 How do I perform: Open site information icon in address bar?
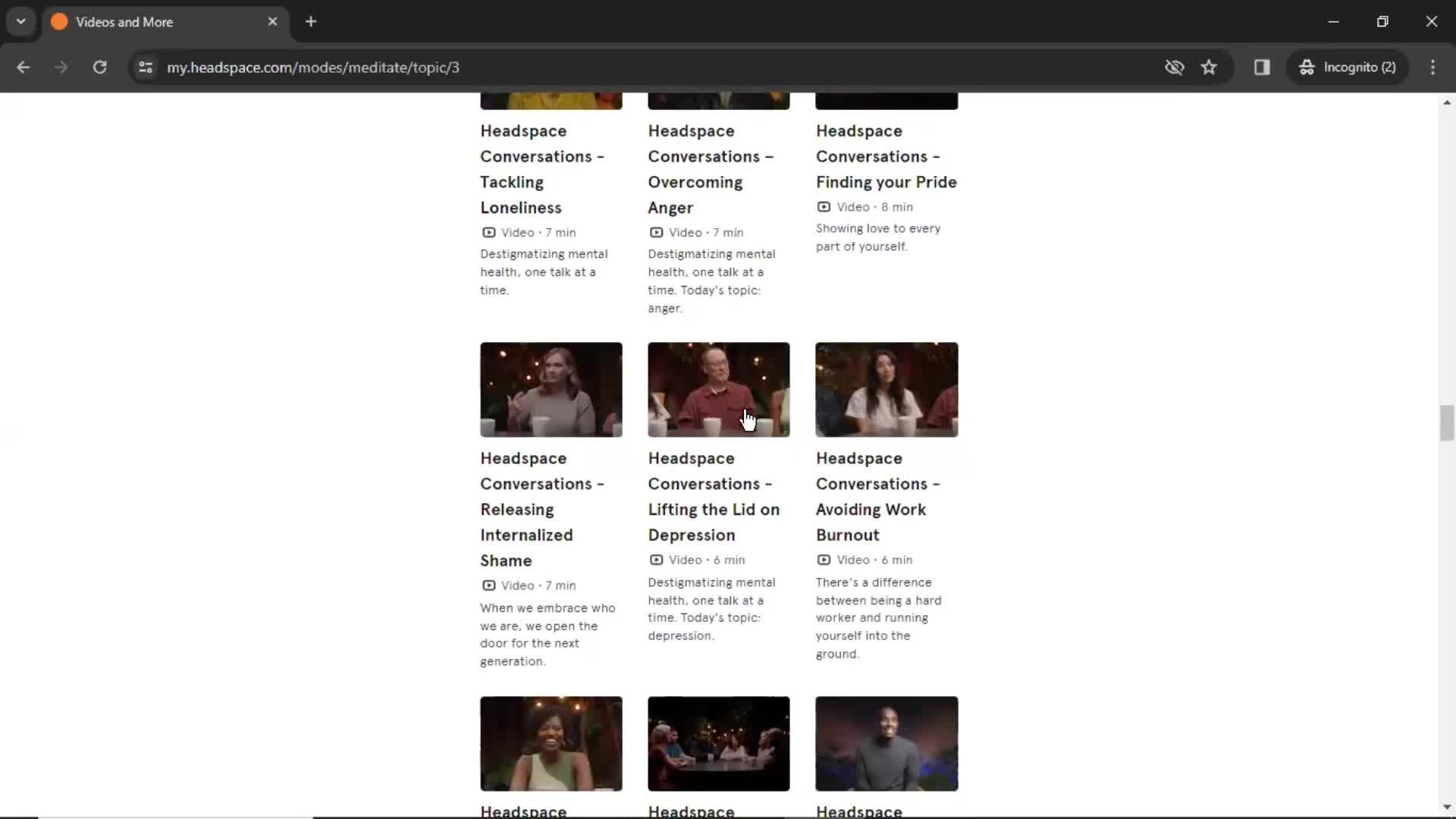146,67
